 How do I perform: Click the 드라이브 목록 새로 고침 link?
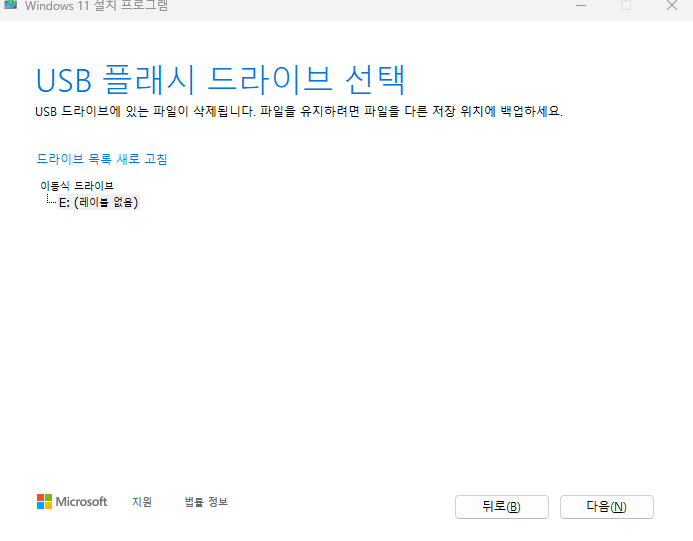(x=102, y=159)
